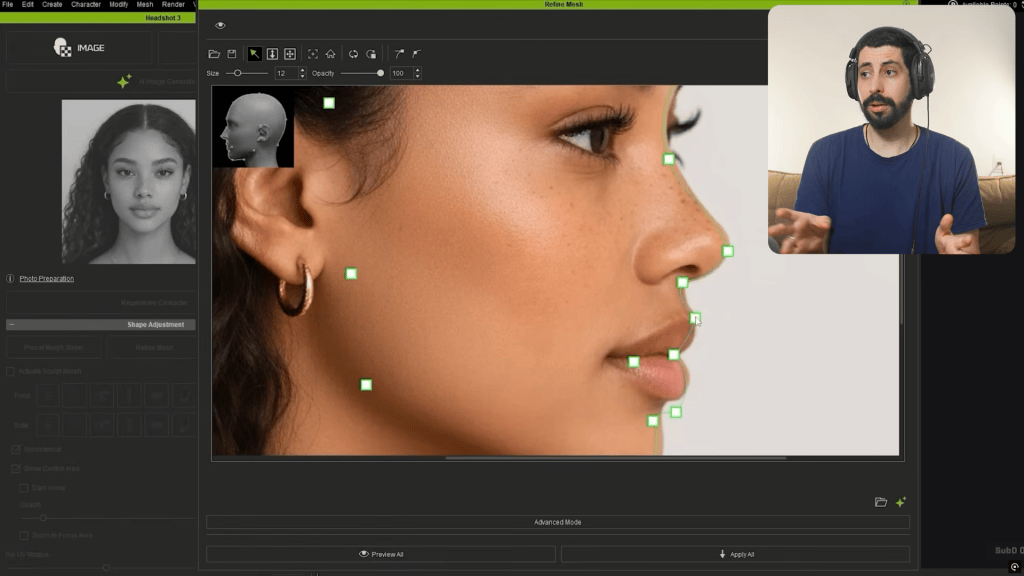Viewport: 1024px width, 576px height.
Task: Open the Edit menu
Action: [27, 5]
